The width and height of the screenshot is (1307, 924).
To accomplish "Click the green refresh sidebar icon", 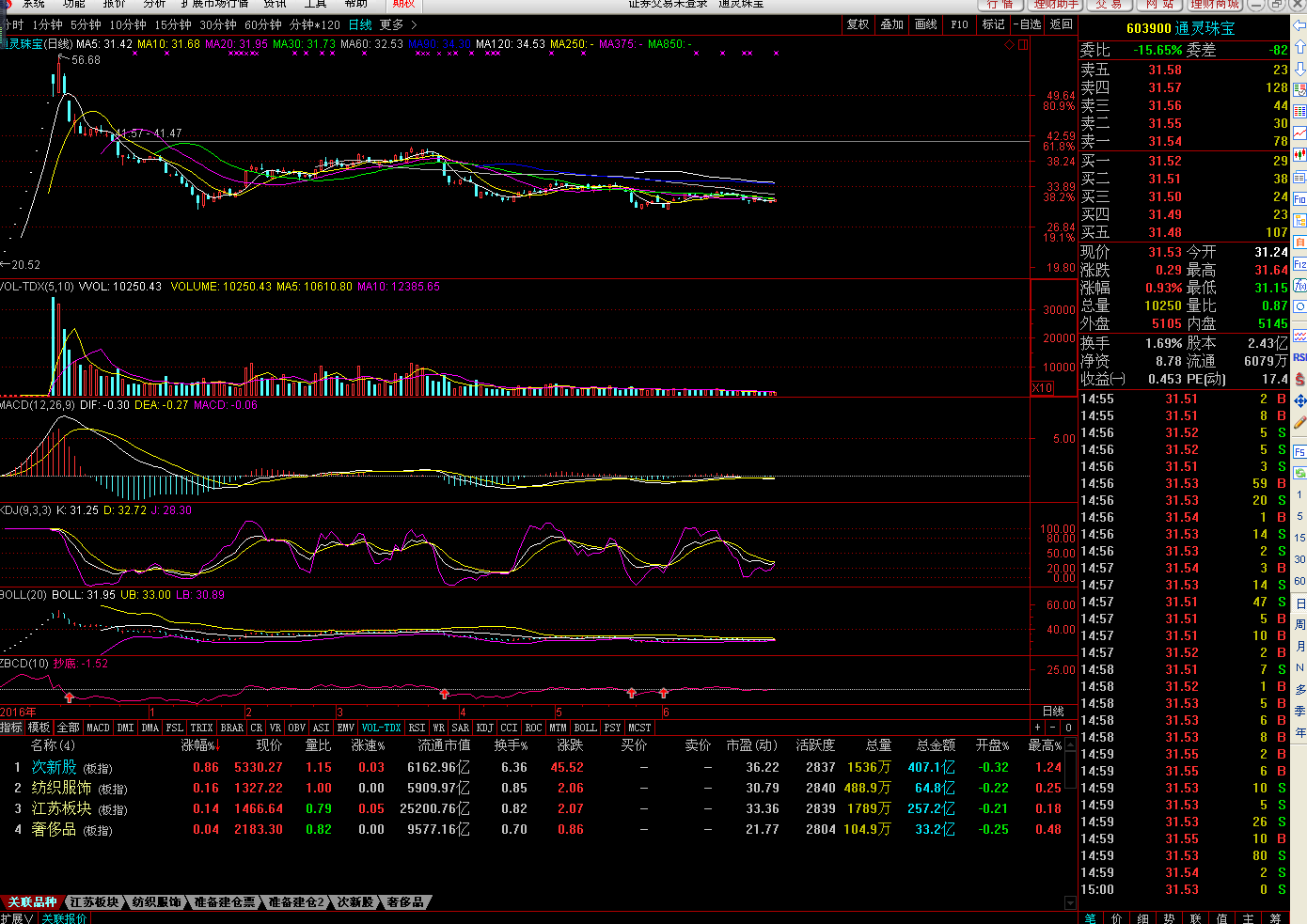I will [1299, 473].
